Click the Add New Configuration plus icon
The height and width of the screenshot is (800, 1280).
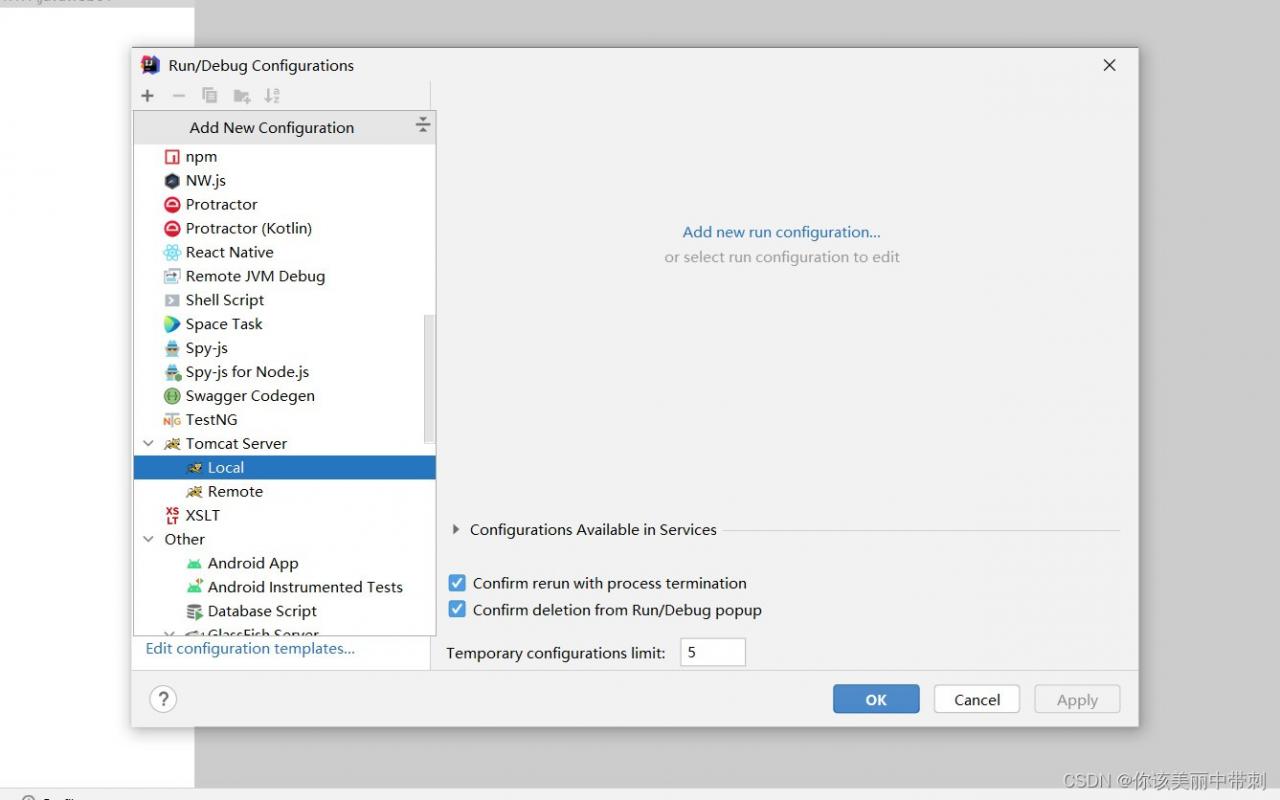pos(148,96)
